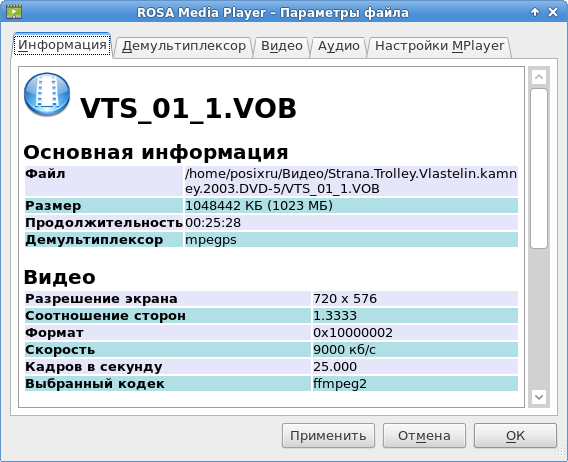
Task: Go to the Настройки MPlayer tab
Action: [439, 46]
